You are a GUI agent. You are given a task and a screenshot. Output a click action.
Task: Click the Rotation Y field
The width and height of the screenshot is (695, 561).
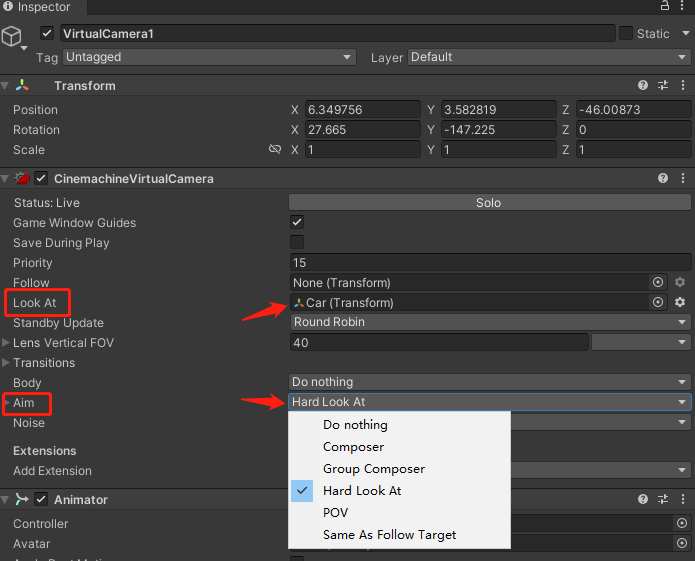(x=499, y=129)
